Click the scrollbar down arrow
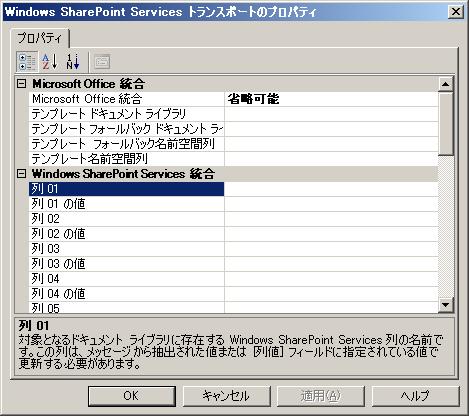 coord(446,305)
